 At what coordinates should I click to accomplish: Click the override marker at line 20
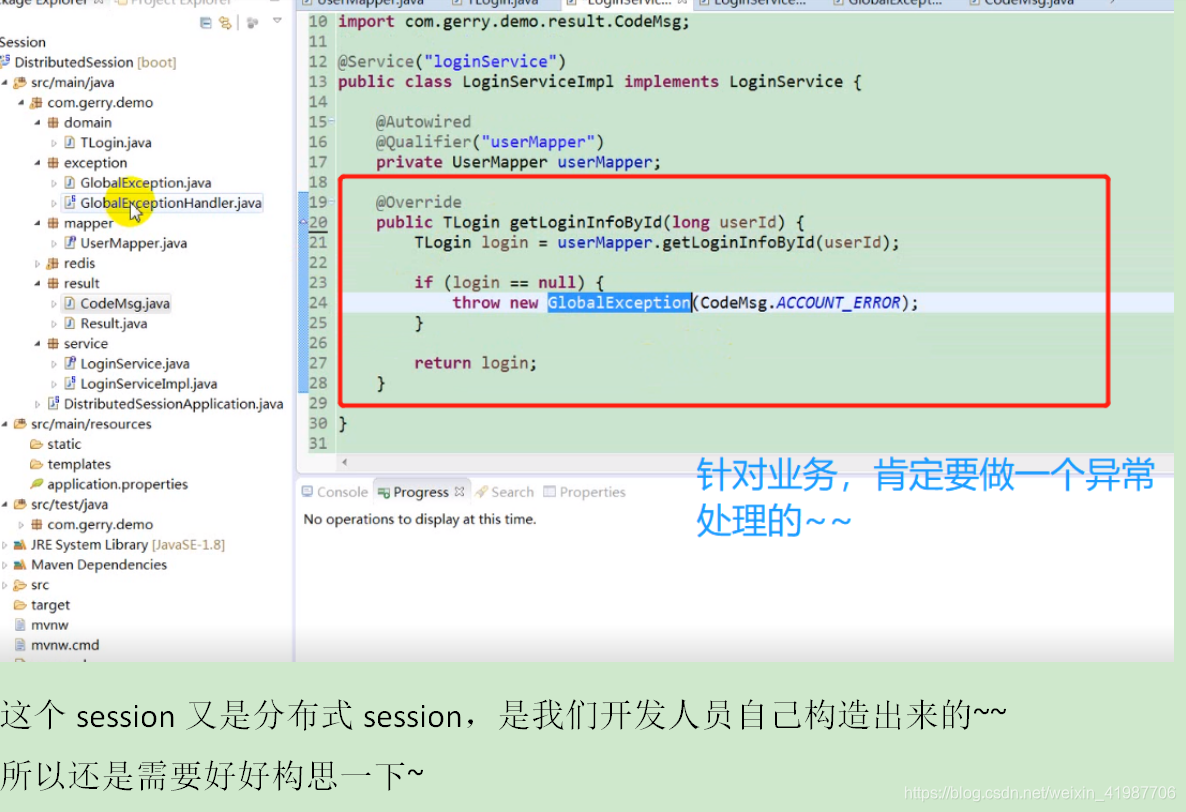pos(303,222)
